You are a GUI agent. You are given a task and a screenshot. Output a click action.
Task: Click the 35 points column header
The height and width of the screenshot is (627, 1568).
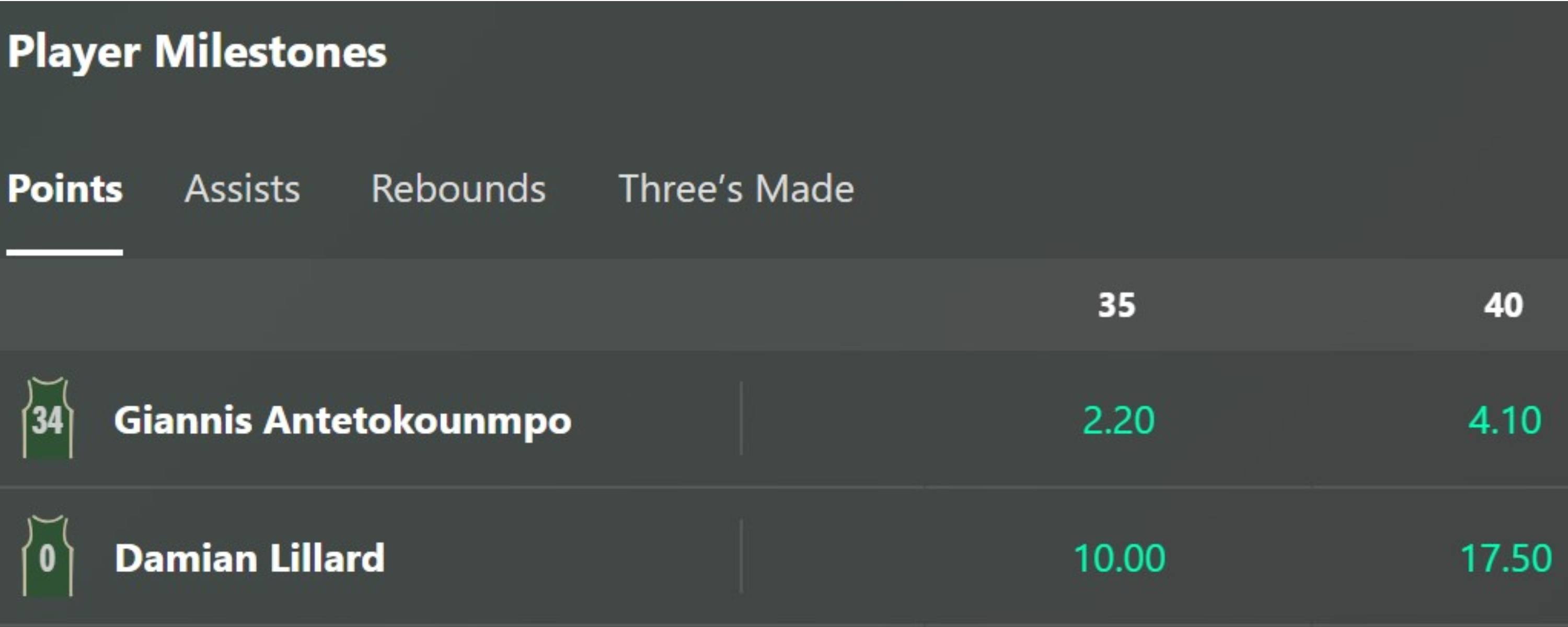[1116, 305]
